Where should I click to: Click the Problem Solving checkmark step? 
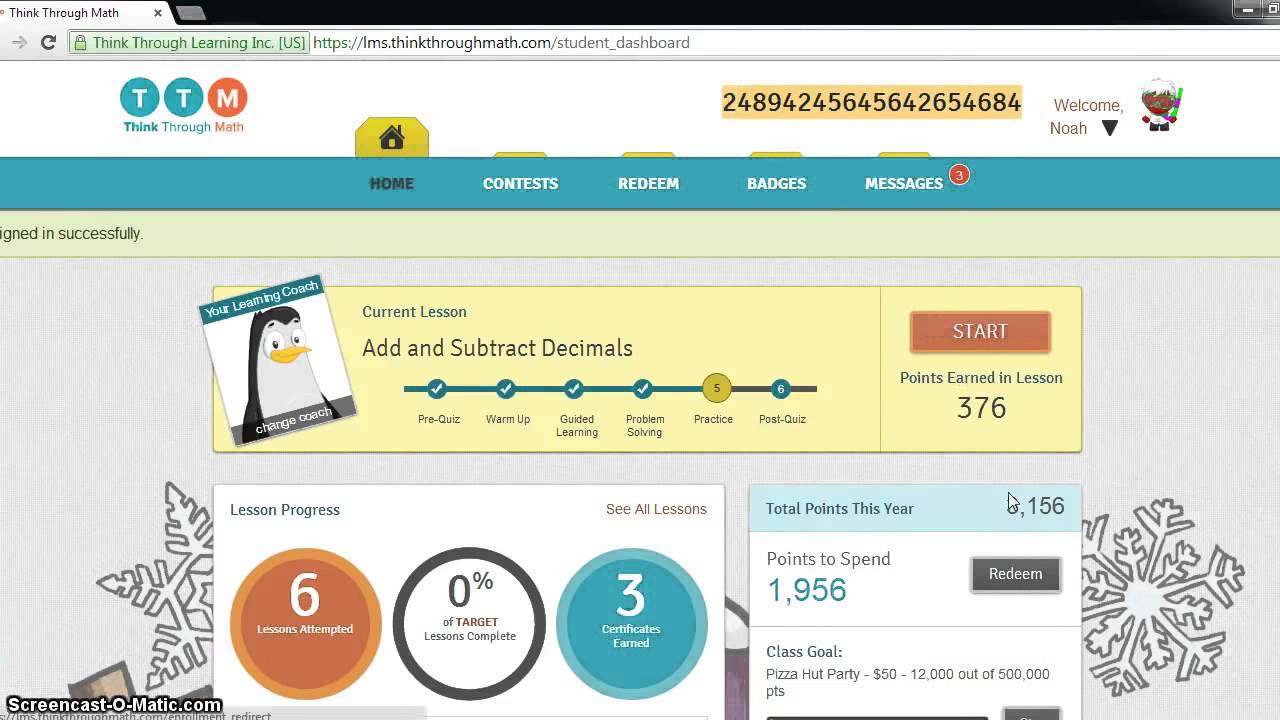pyautogui.click(x=643, y=389)
